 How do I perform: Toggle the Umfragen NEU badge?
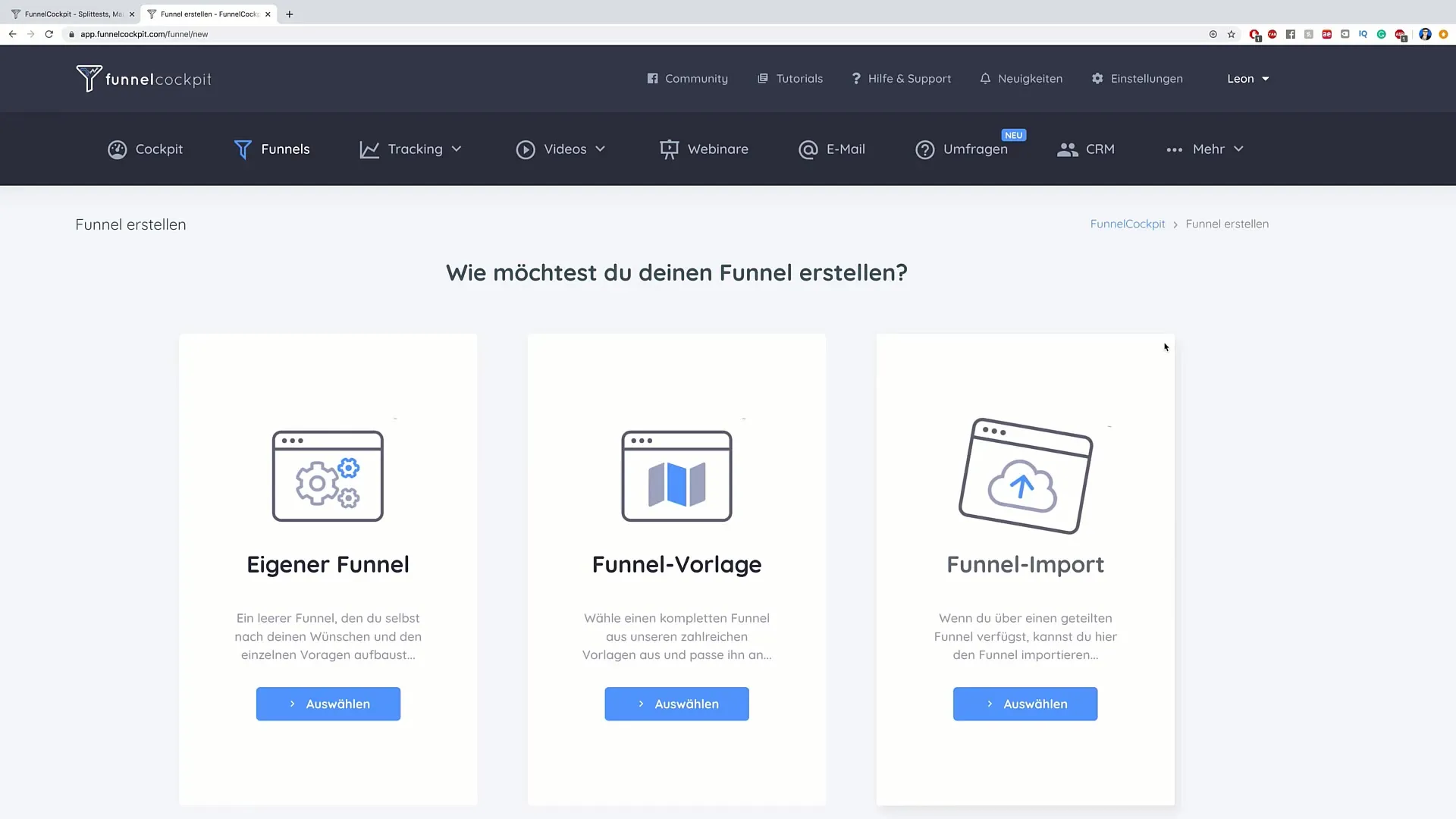coord(1015,135)
